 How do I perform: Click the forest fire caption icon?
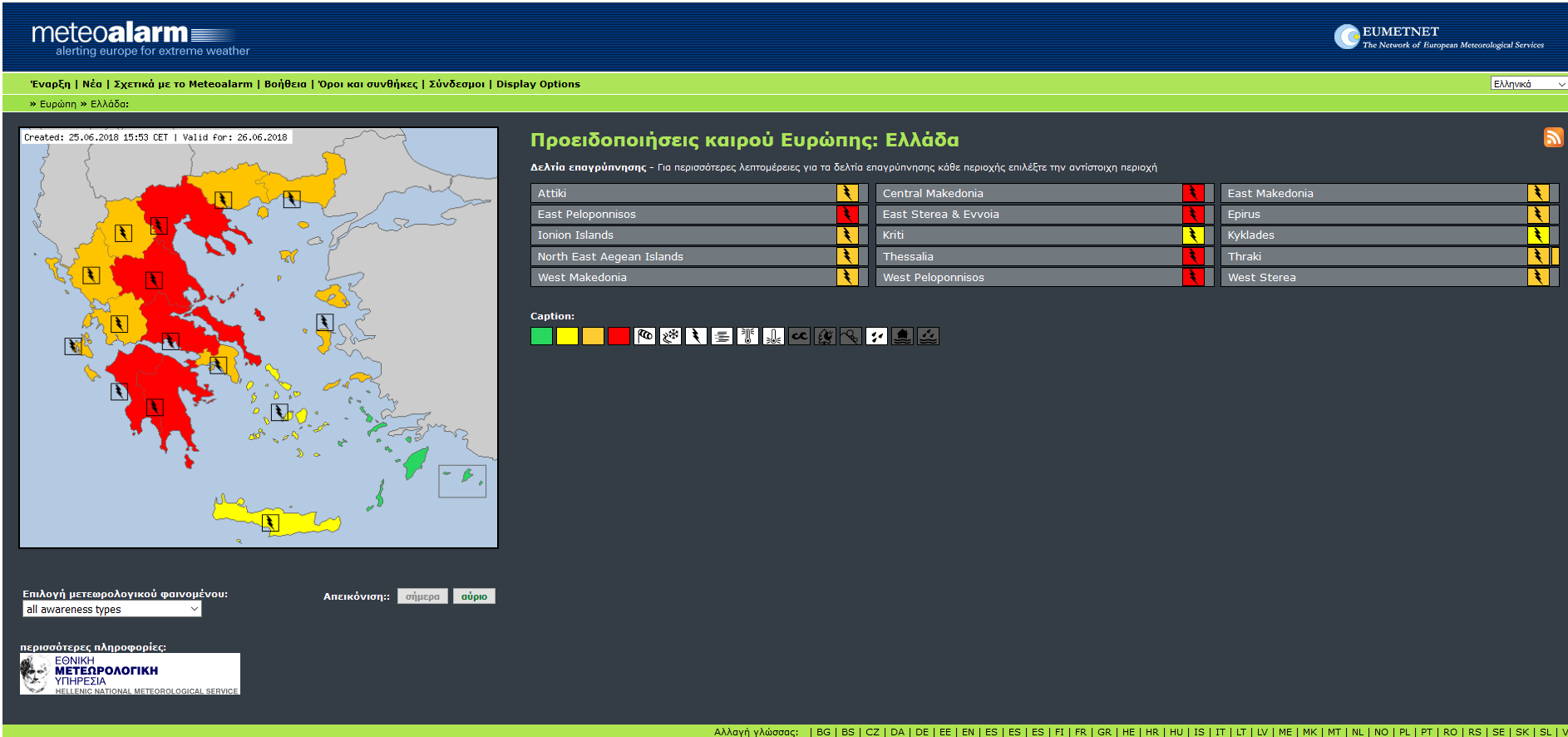click(825, 336)
